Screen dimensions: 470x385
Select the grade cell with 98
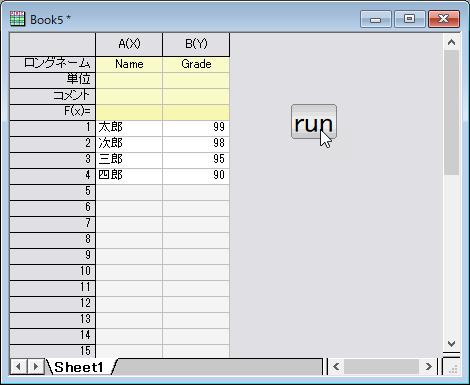(x=196, y=144)
